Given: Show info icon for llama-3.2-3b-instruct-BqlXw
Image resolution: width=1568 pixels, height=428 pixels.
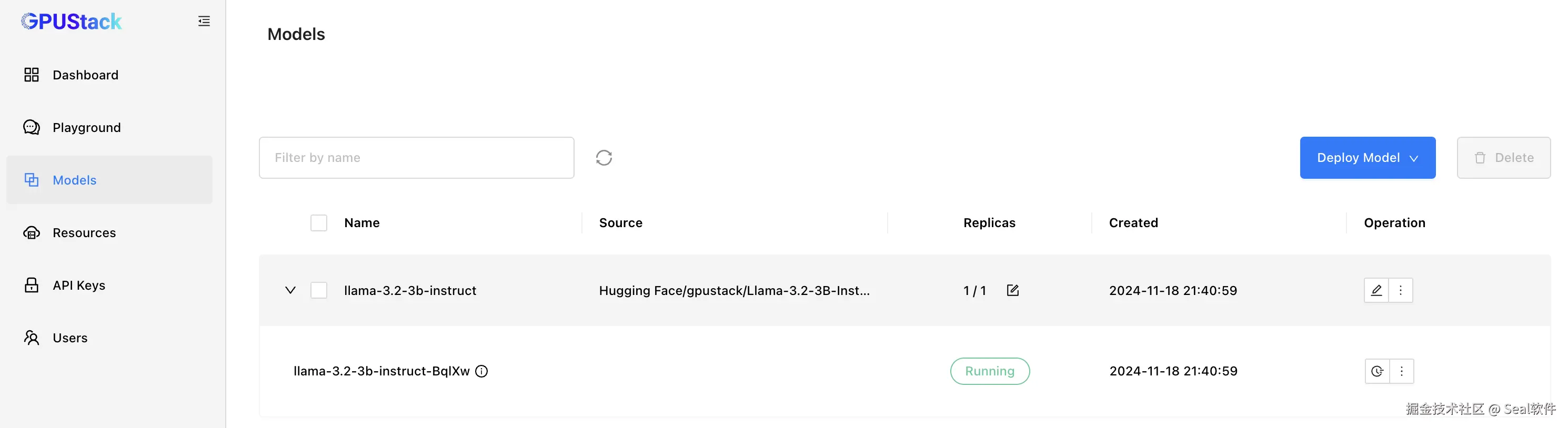Looking at the screenshot, I should coord(481,371).
